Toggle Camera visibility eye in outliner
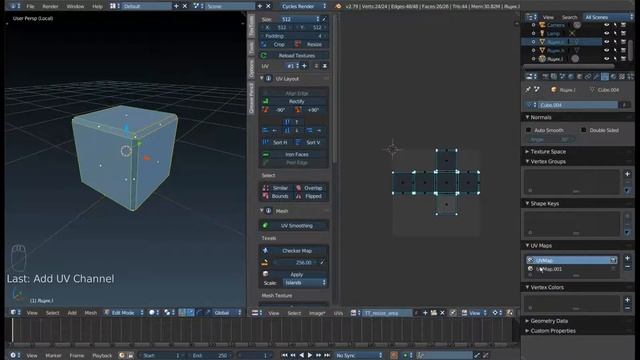 tap(607, 25)
